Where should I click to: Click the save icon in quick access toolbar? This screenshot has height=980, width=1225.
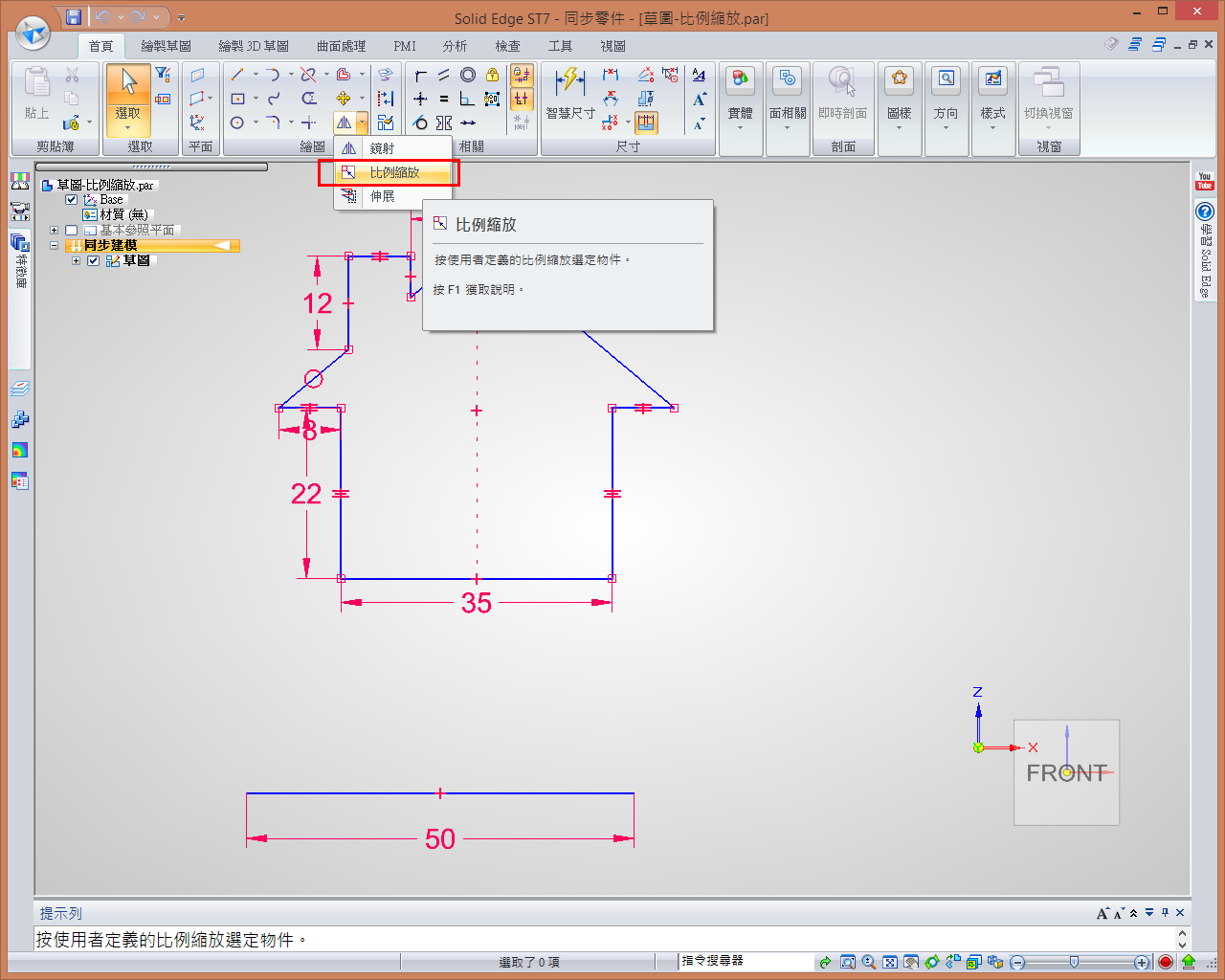tap(74, 16)
